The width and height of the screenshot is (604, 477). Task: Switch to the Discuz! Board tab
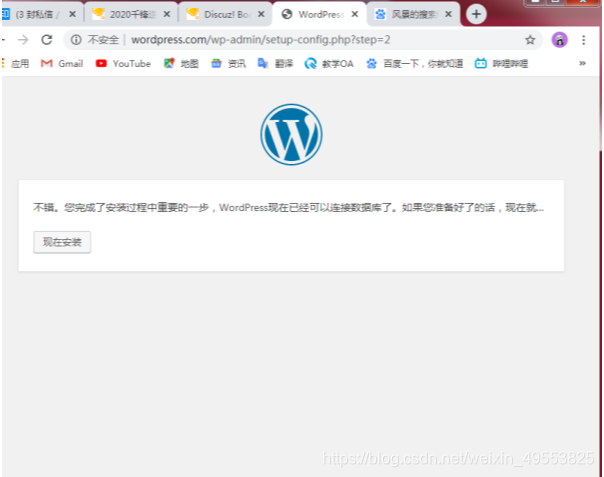[x=225, y=15]
